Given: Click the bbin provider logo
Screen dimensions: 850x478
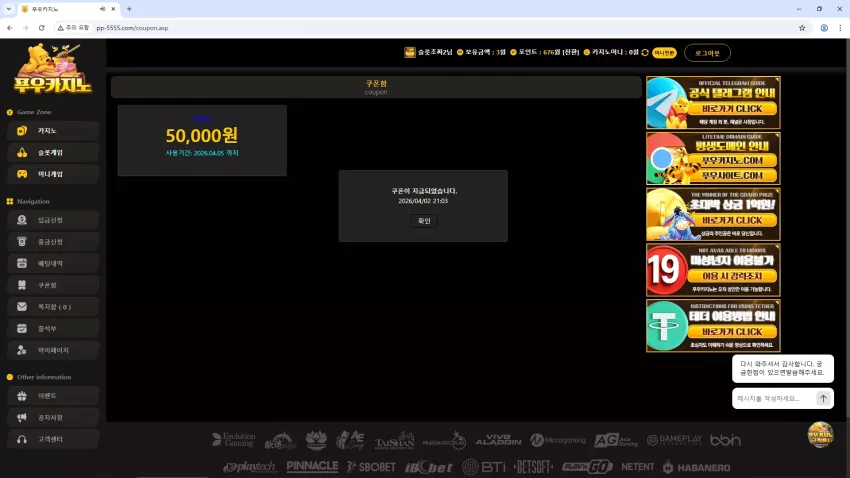Looking at the screenshot, I should [x=725, y=440].
